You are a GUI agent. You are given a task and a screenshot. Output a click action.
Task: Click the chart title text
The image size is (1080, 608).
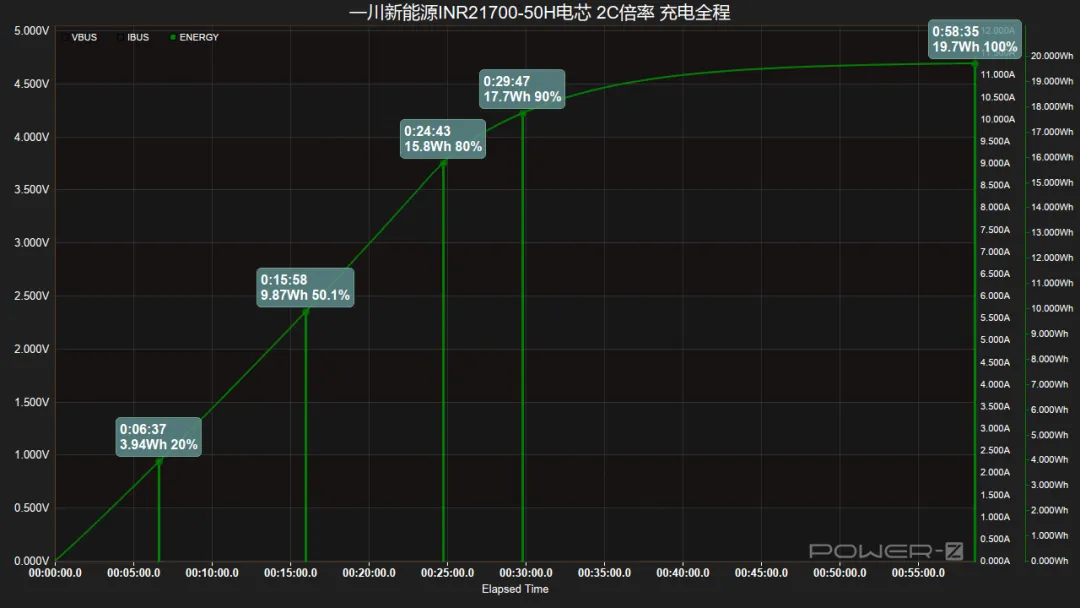539,12
